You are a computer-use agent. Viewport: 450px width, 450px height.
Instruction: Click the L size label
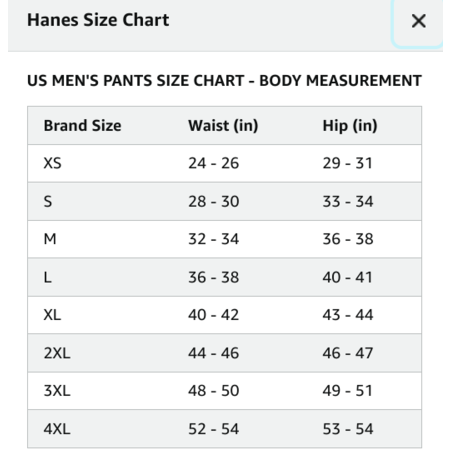(x=48, y=277)
